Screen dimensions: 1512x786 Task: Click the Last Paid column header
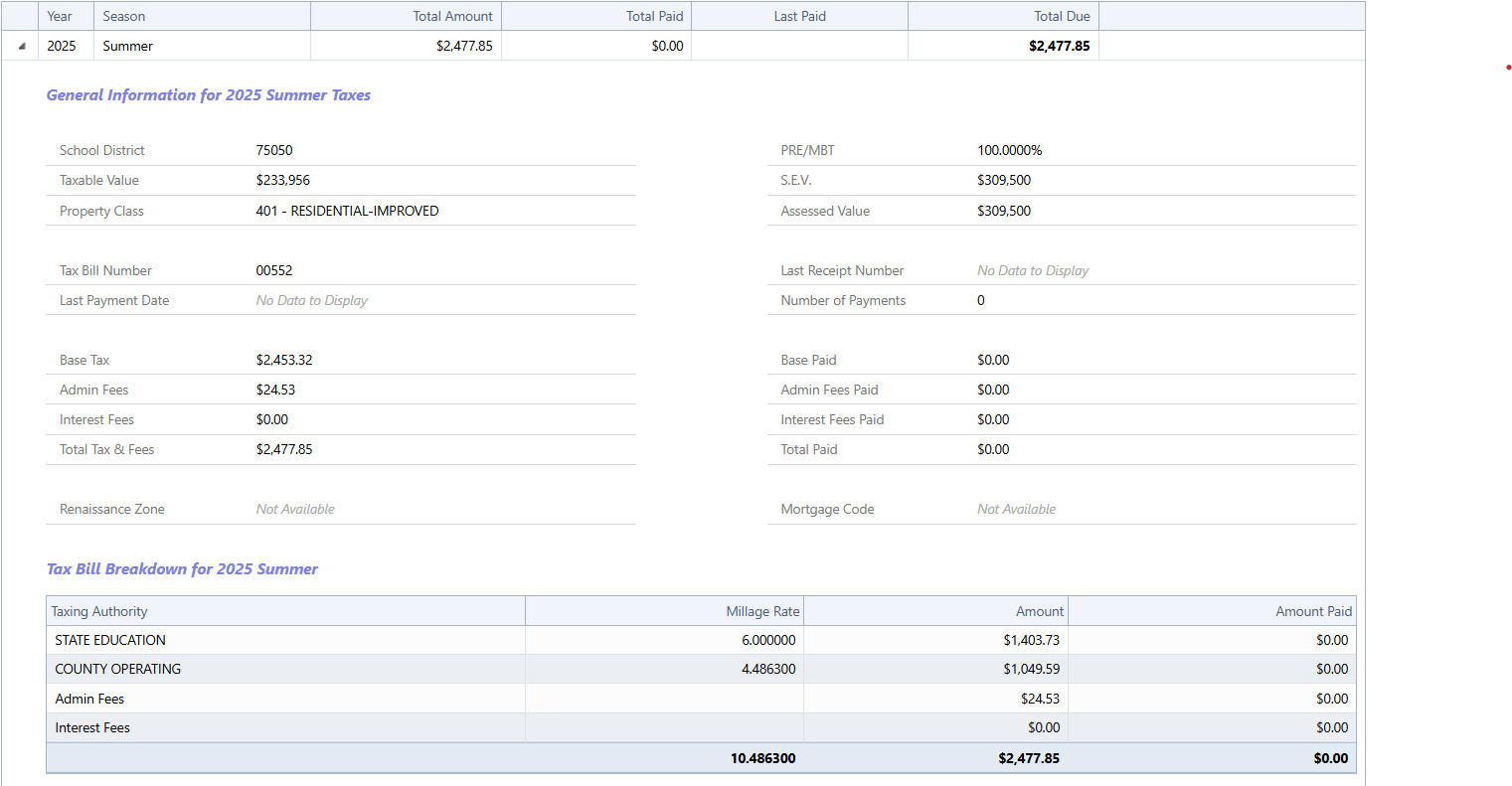pyautogui.click(x=799, y=16)
